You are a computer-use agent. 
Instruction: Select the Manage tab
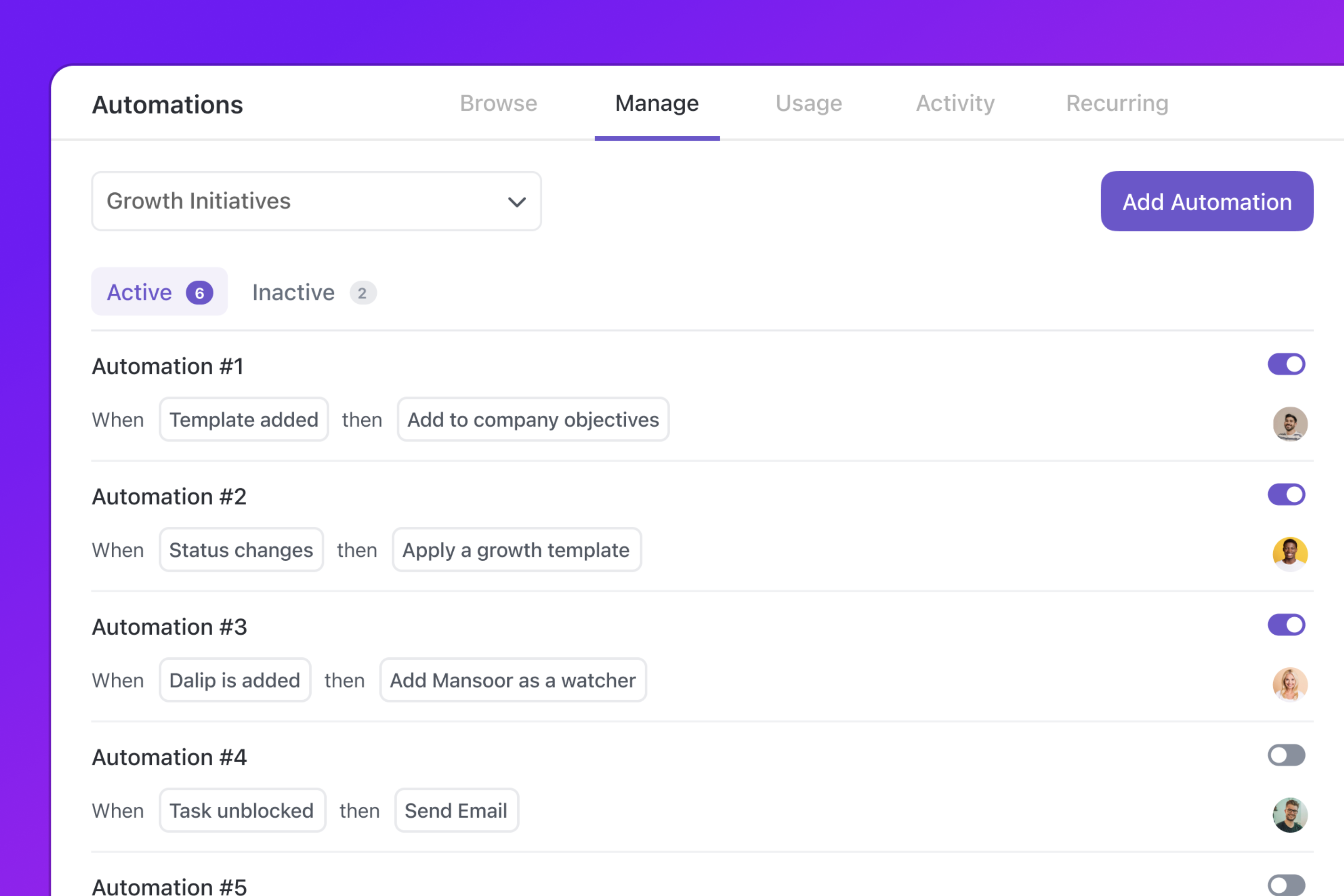tap(656, 103)
